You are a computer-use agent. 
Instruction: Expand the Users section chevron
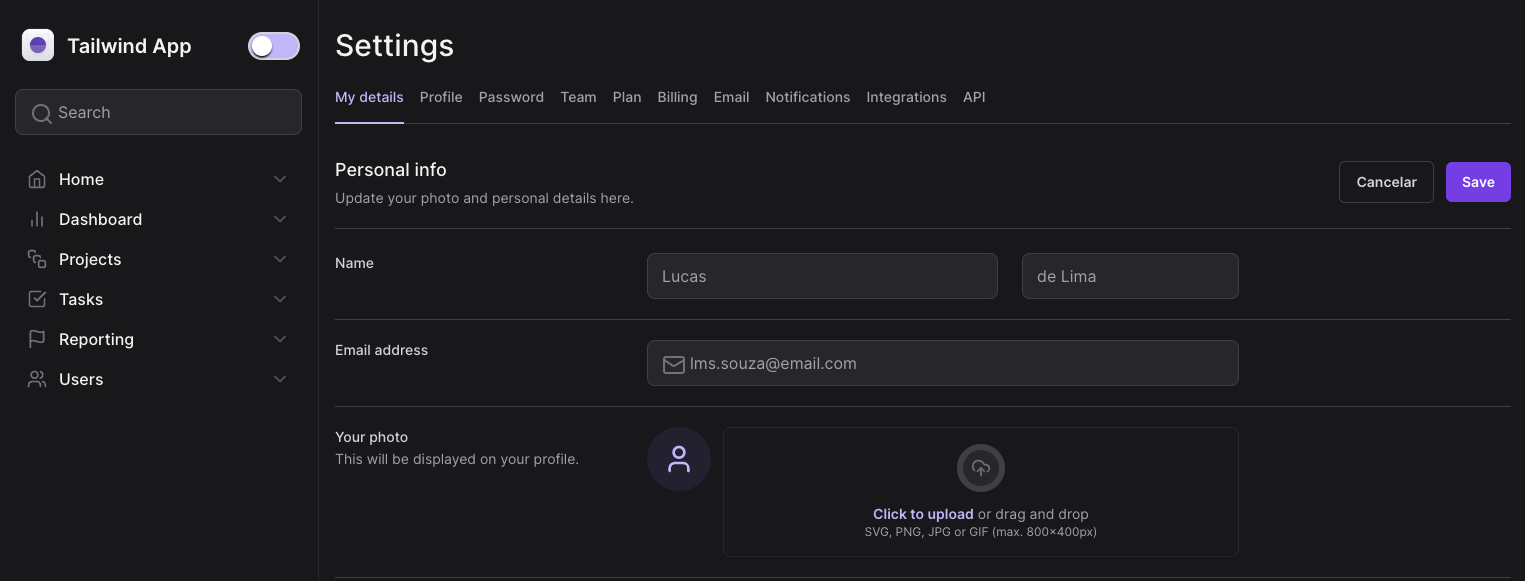280,379
